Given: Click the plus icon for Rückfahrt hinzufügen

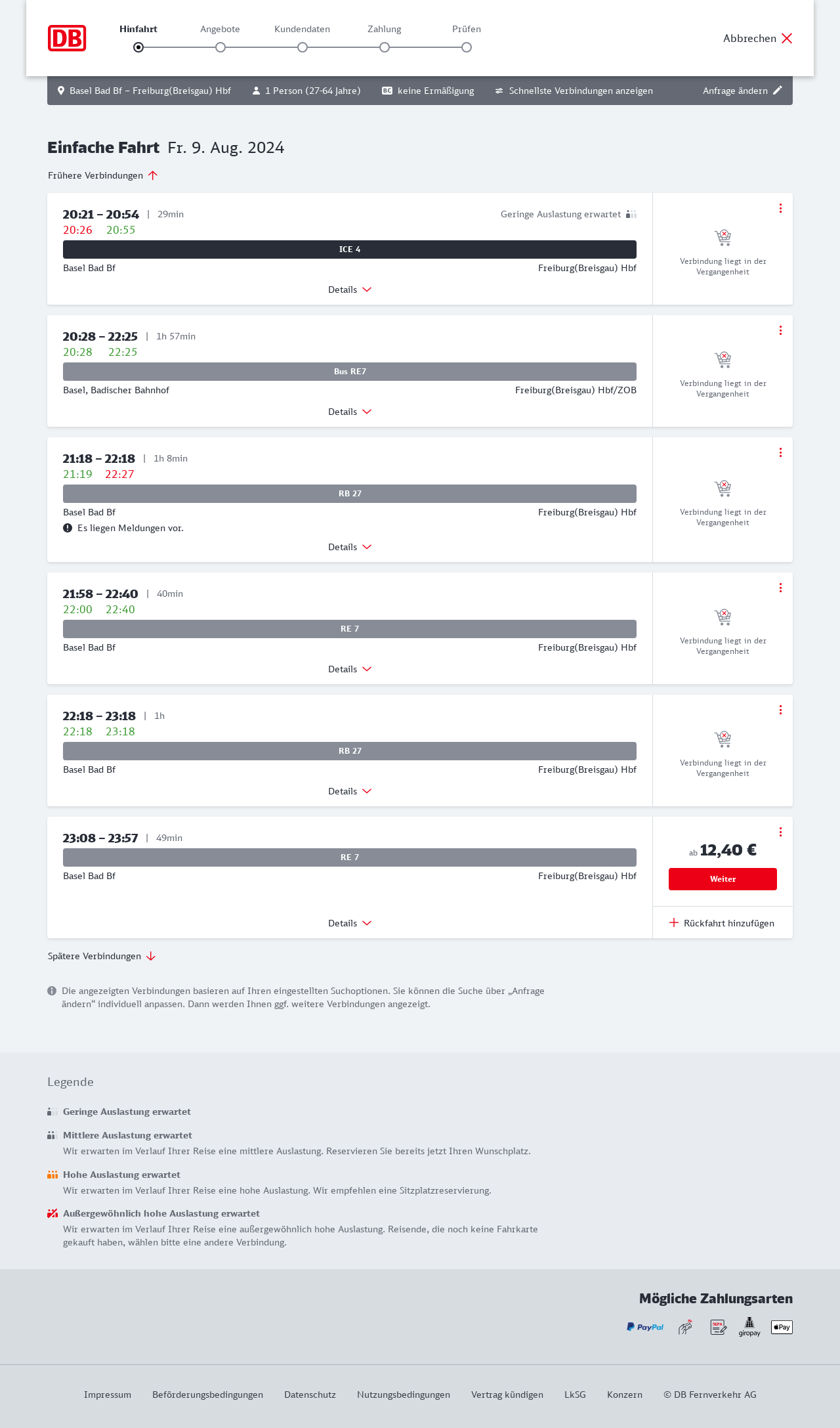Looking at the screenshot, I should click(674, 922).
